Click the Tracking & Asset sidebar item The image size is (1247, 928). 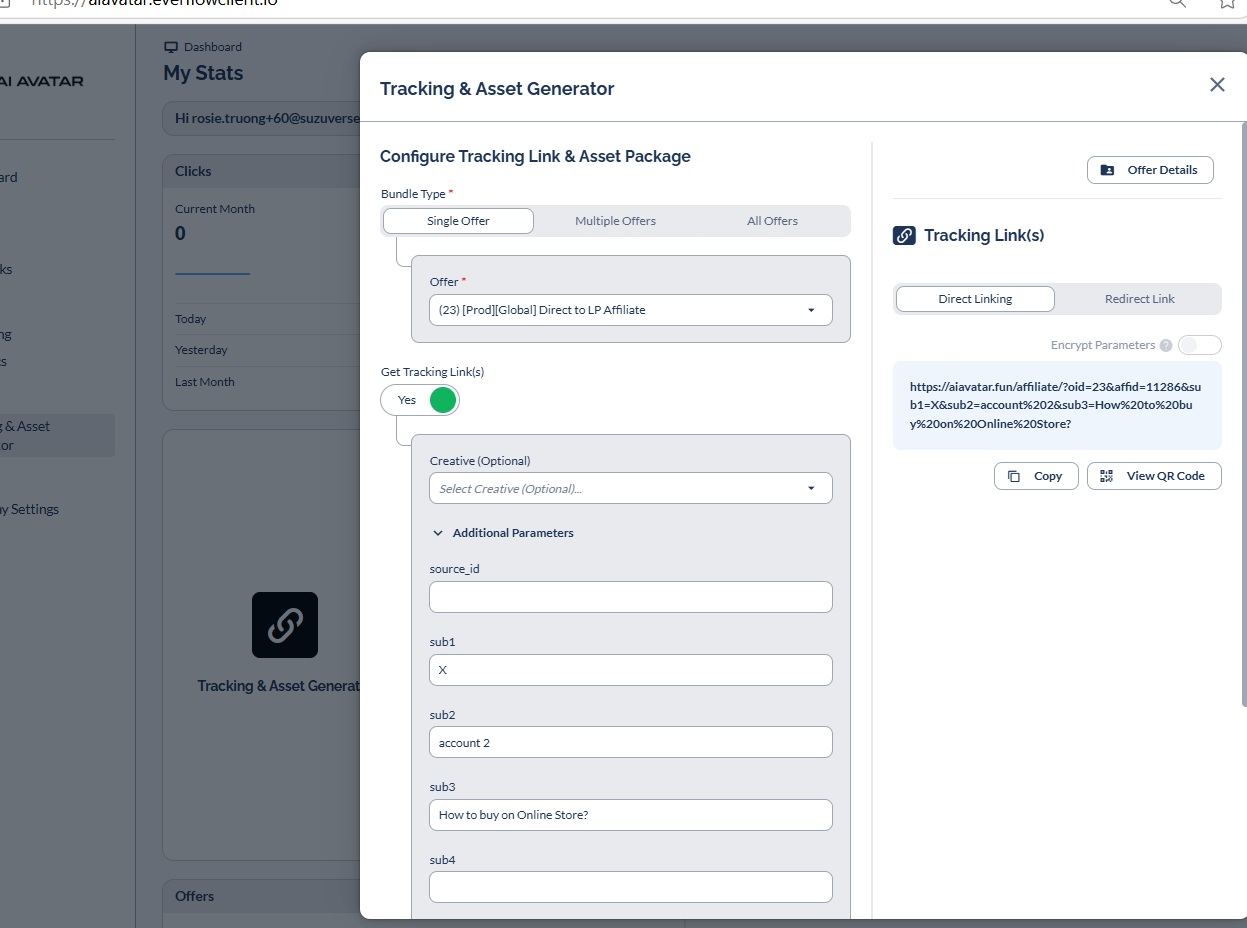point(55,436)
